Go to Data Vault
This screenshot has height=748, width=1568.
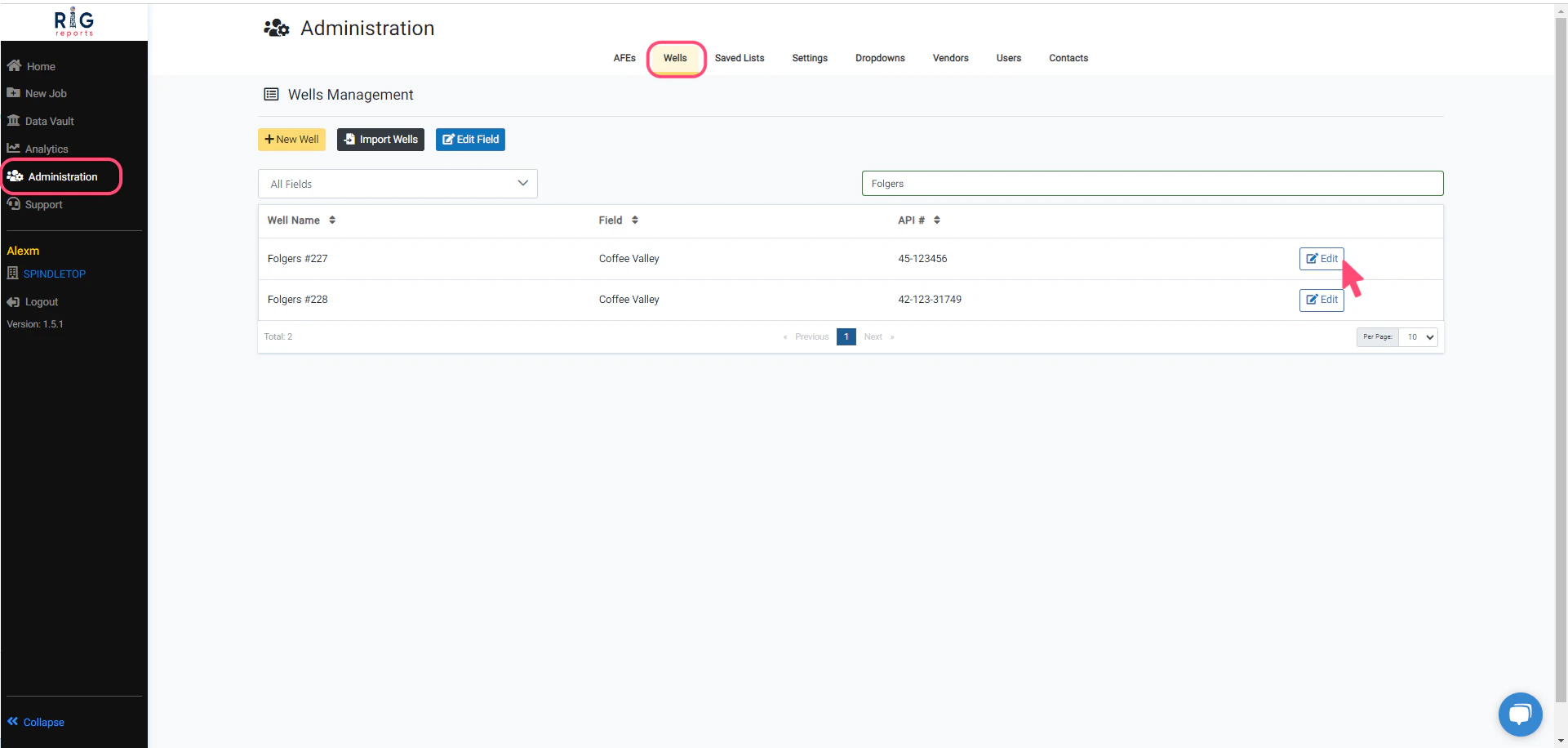(x=41, y=121)
